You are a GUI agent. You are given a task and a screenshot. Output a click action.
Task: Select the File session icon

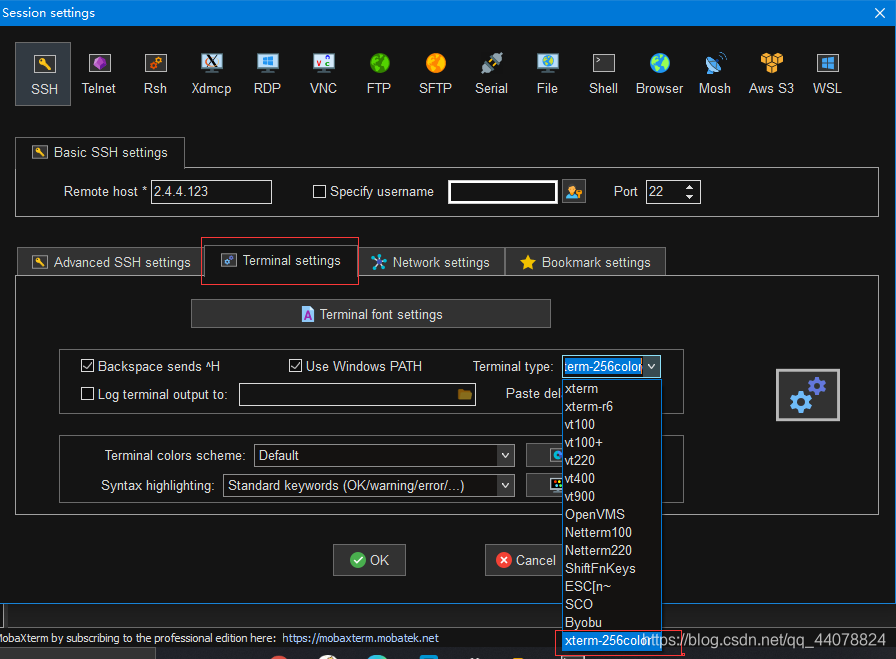point(547,74)
